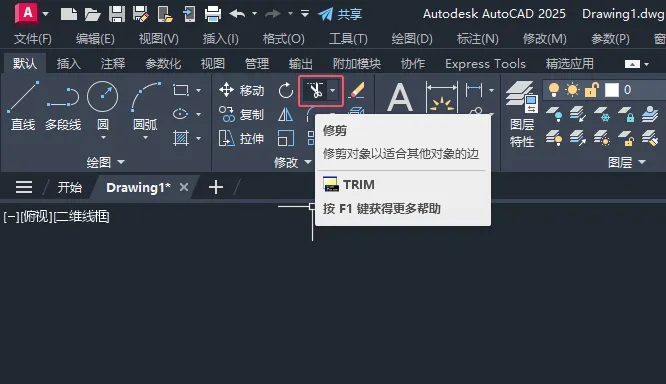Click the 复制 copy tool
Viewport: 666px width, 384px height.
pos(241,114)
